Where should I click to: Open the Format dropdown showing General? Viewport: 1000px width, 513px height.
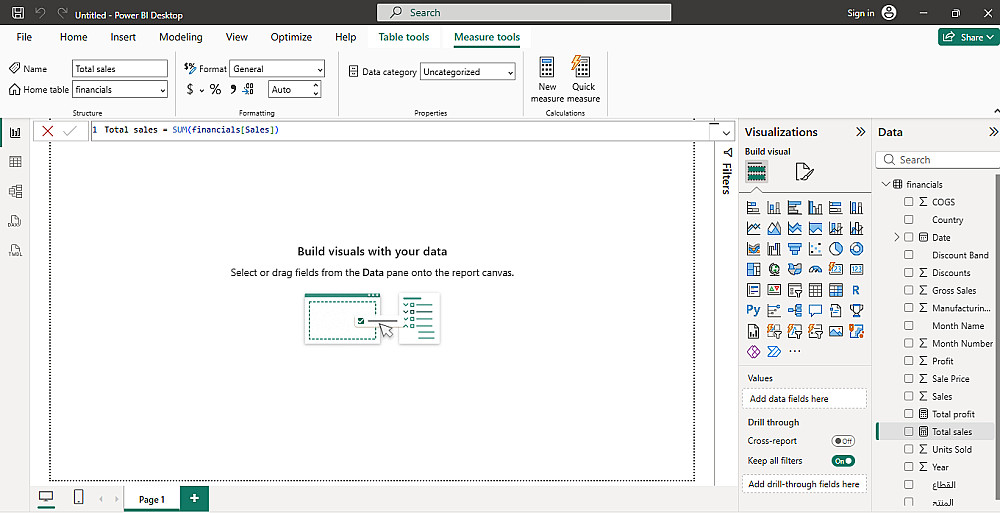[277, 69]
